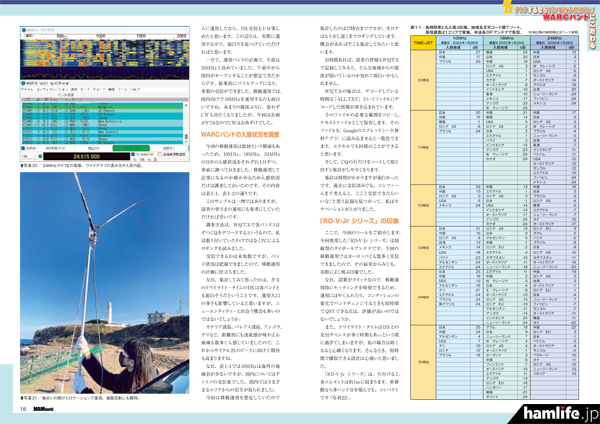Click the WSJT-X wide graph window icon
The width and height of the screenshot is (600, 424).
[x=24, y=30]
